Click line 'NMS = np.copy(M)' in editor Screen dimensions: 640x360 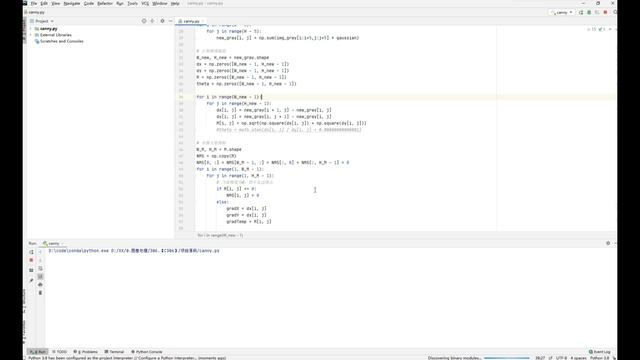216,156
